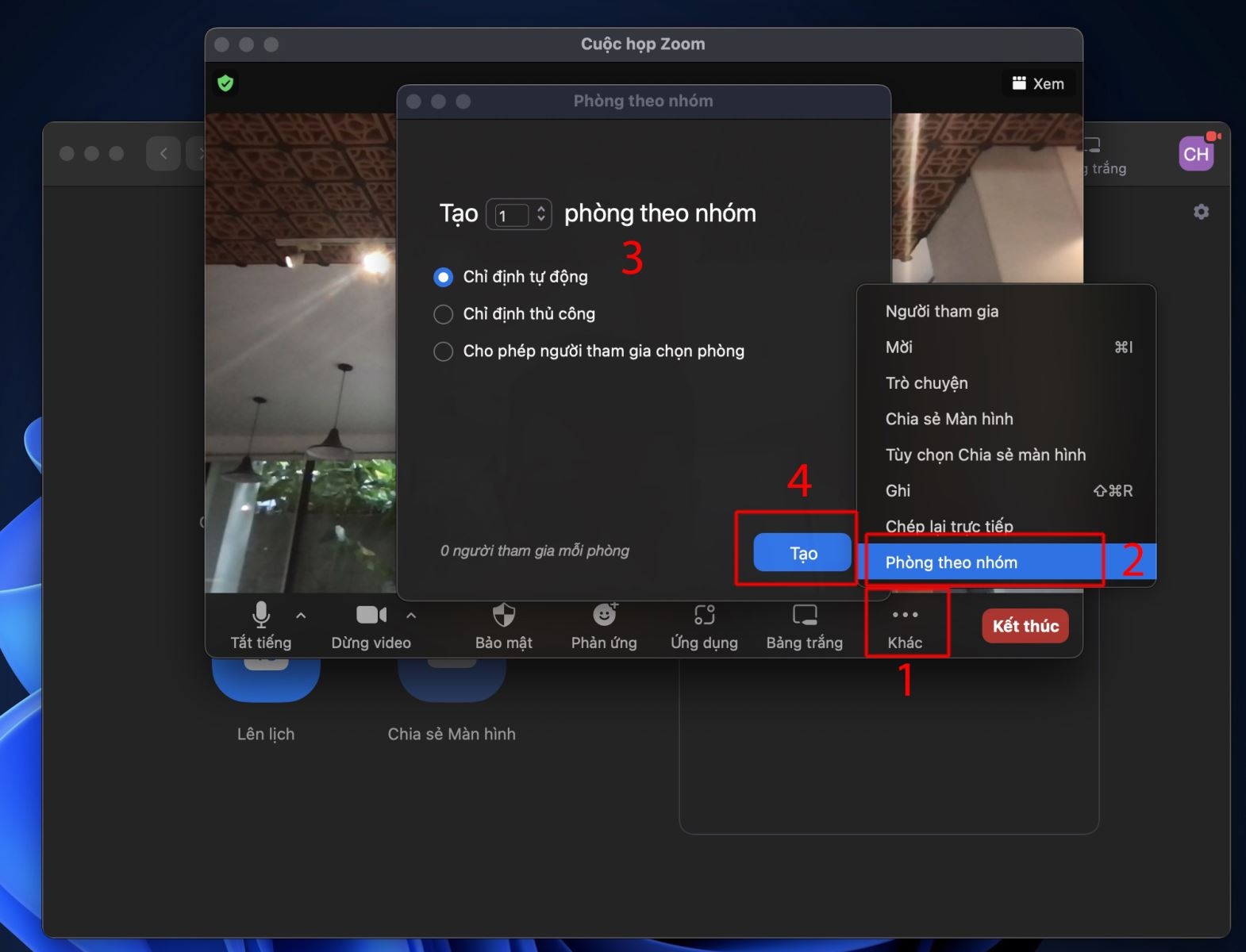Mute the microphone with Tắt tiếng
The height and width of the screenshot is (952, 1246).
(261, 626)
